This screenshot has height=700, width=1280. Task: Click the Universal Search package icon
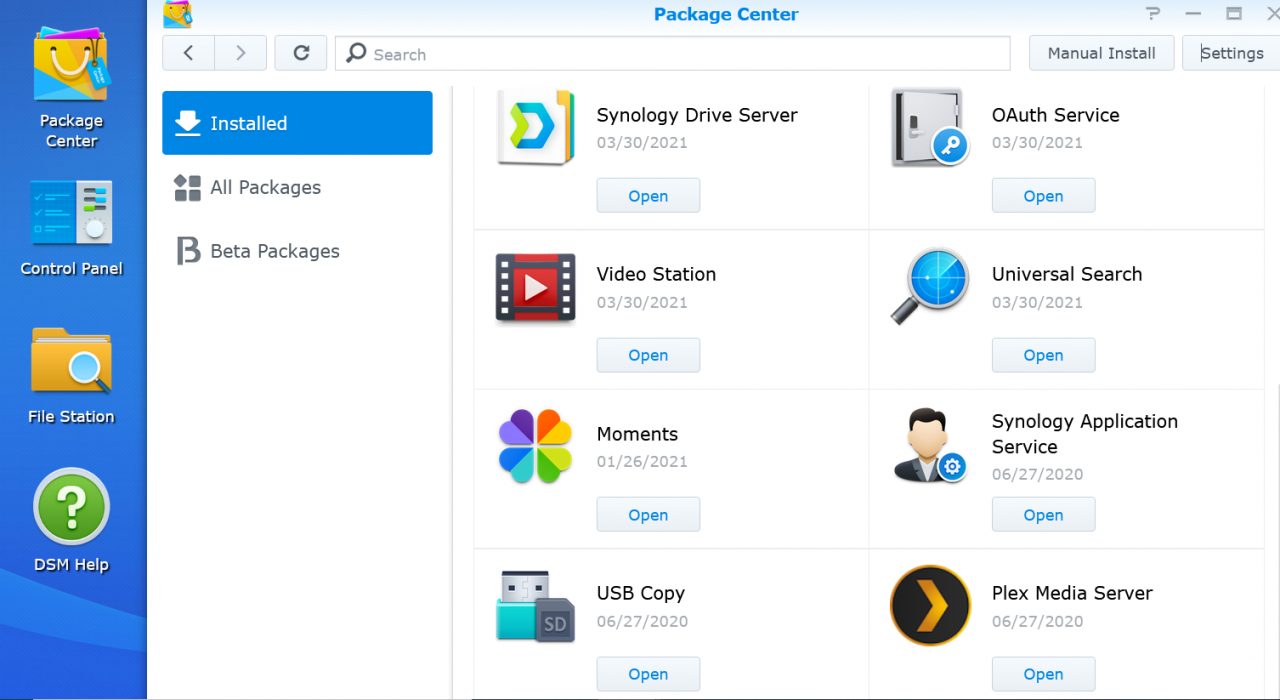pos(930,287)
